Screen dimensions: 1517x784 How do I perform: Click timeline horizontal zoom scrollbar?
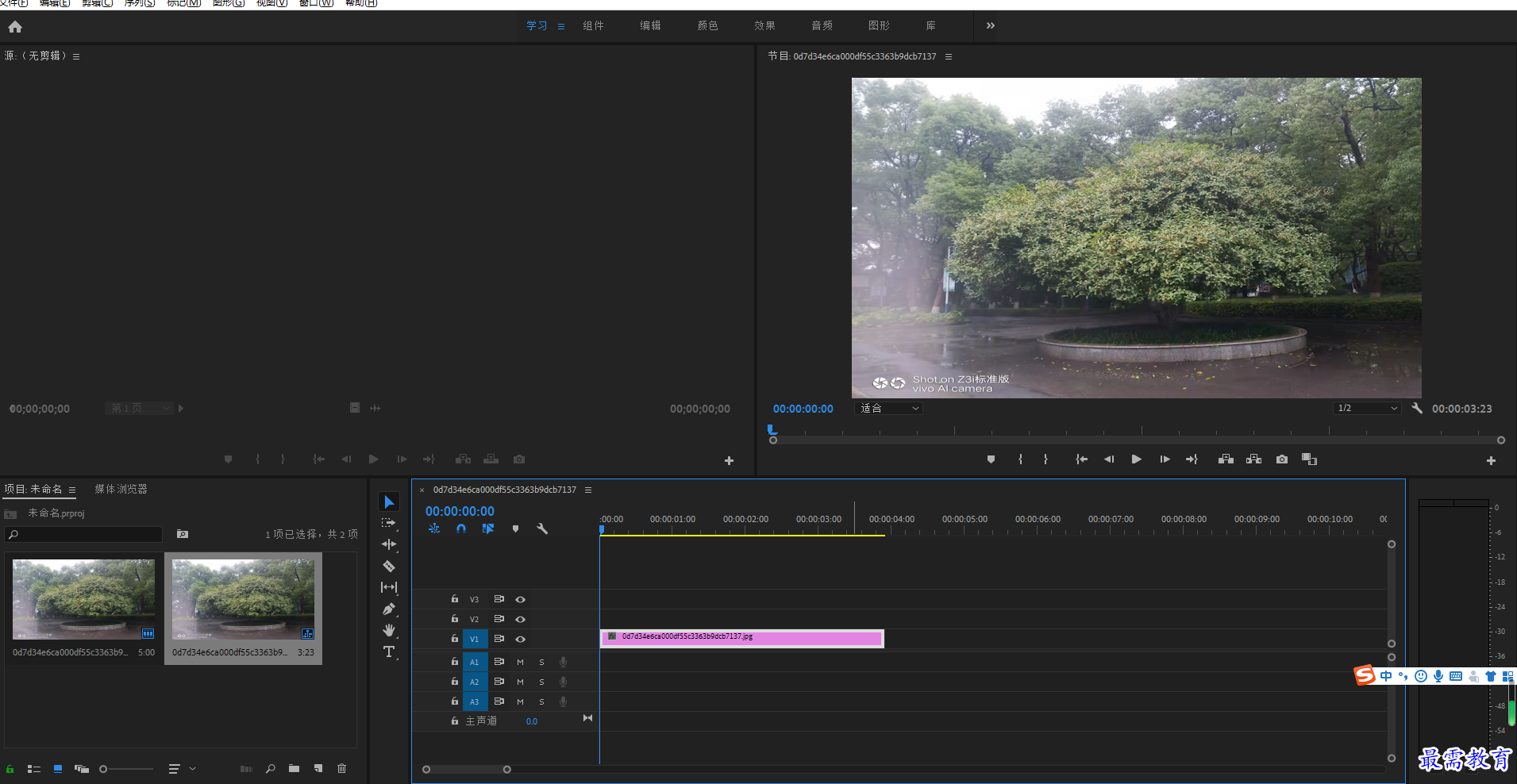pos(467,769)
